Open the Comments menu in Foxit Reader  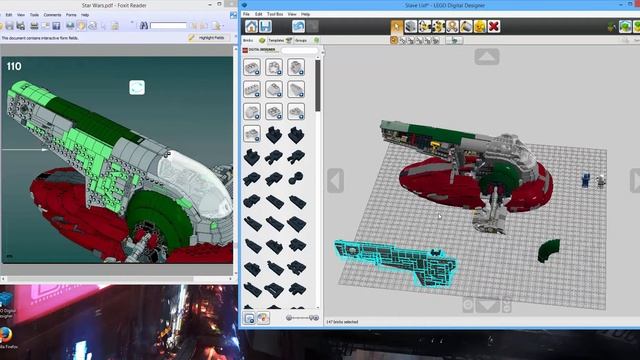coord(52,15)
